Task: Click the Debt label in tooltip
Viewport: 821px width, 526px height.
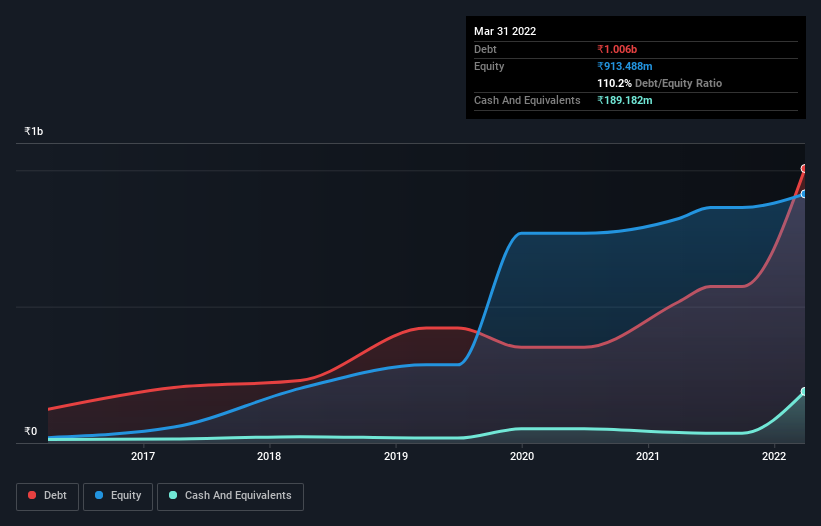Action: point(485,49)
